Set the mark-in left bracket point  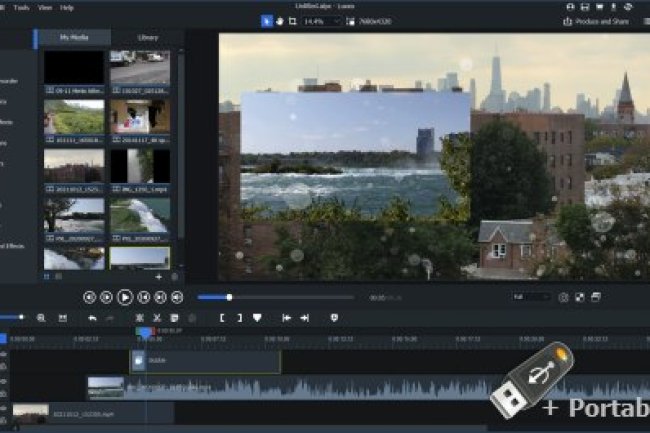pyautogui.click(x=222, y=318)
